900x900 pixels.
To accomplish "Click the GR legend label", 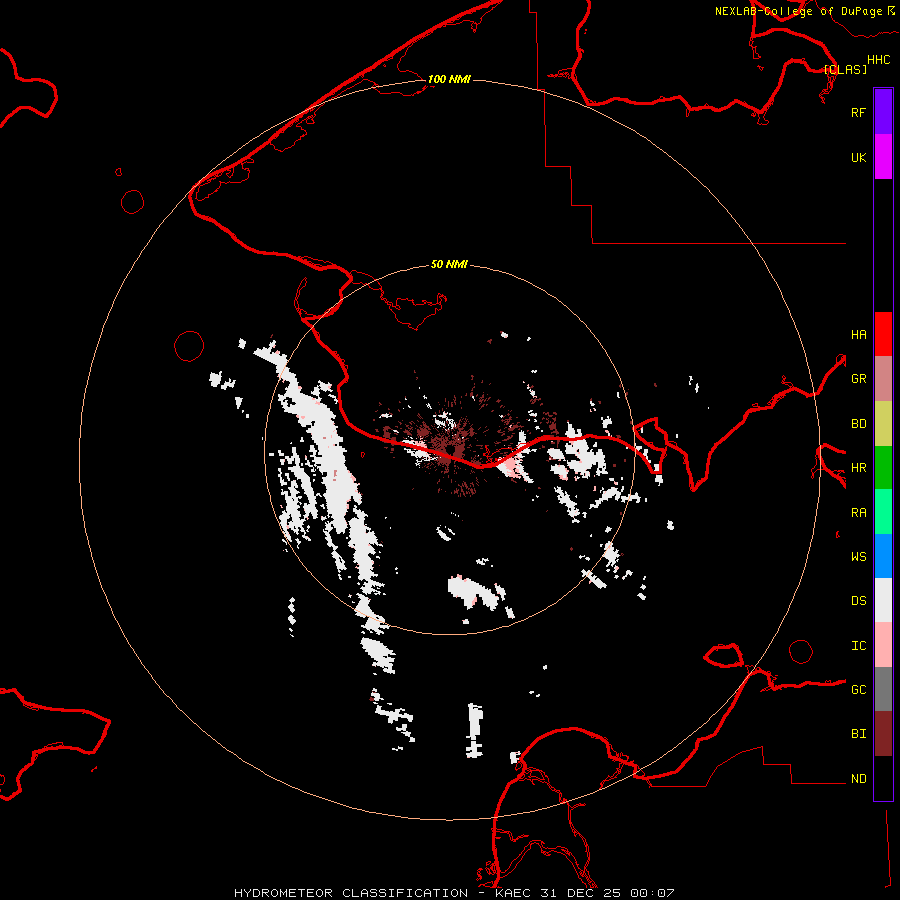I will [x=858, y=379].
